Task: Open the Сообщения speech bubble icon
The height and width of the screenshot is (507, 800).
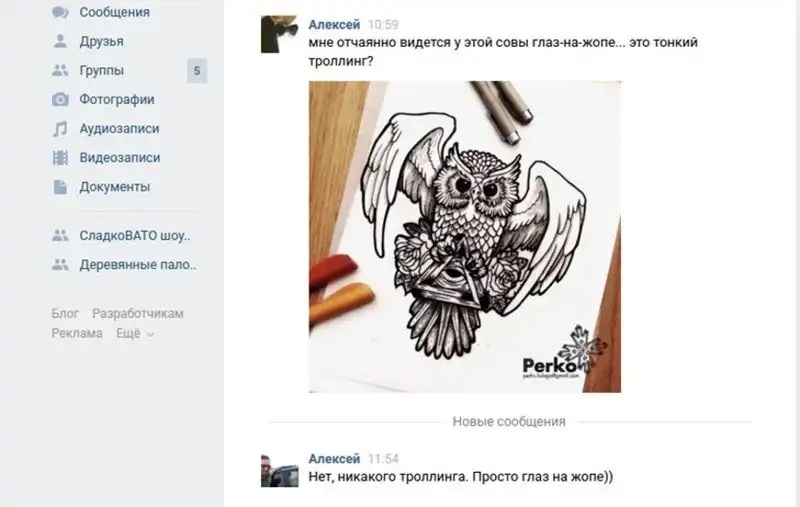Action: [60, 12]
